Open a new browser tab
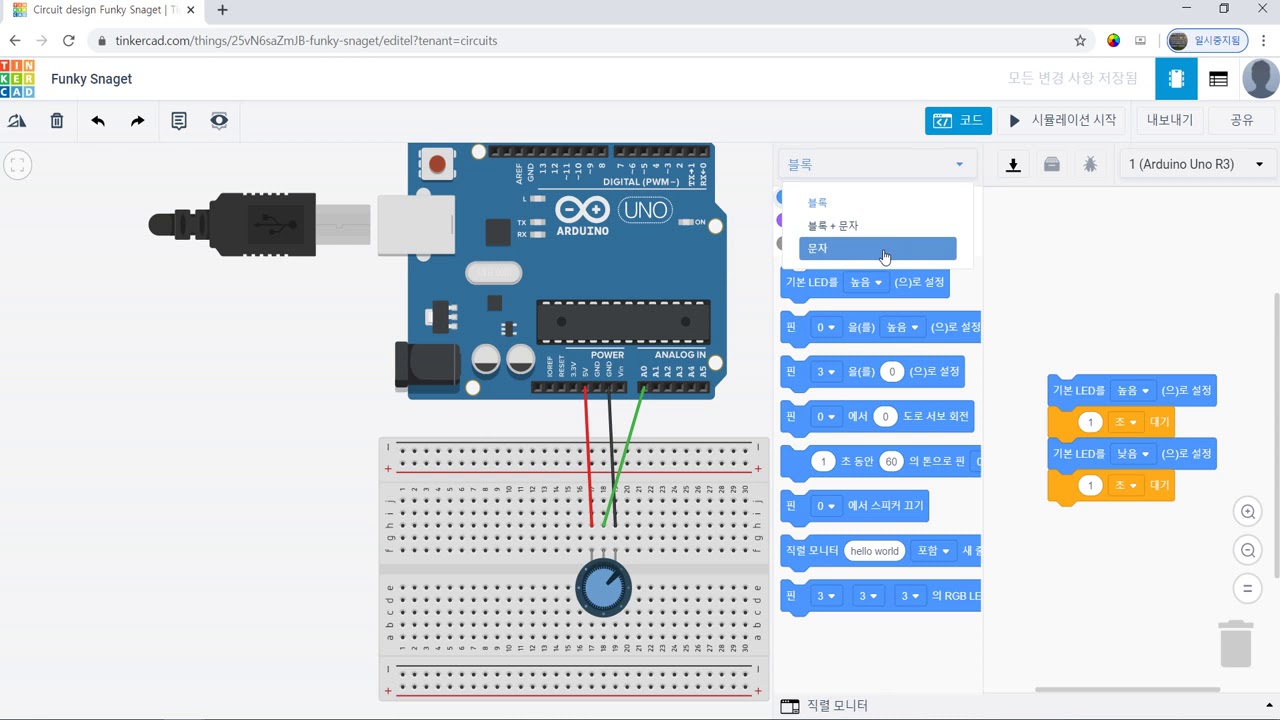 (222, 10)
